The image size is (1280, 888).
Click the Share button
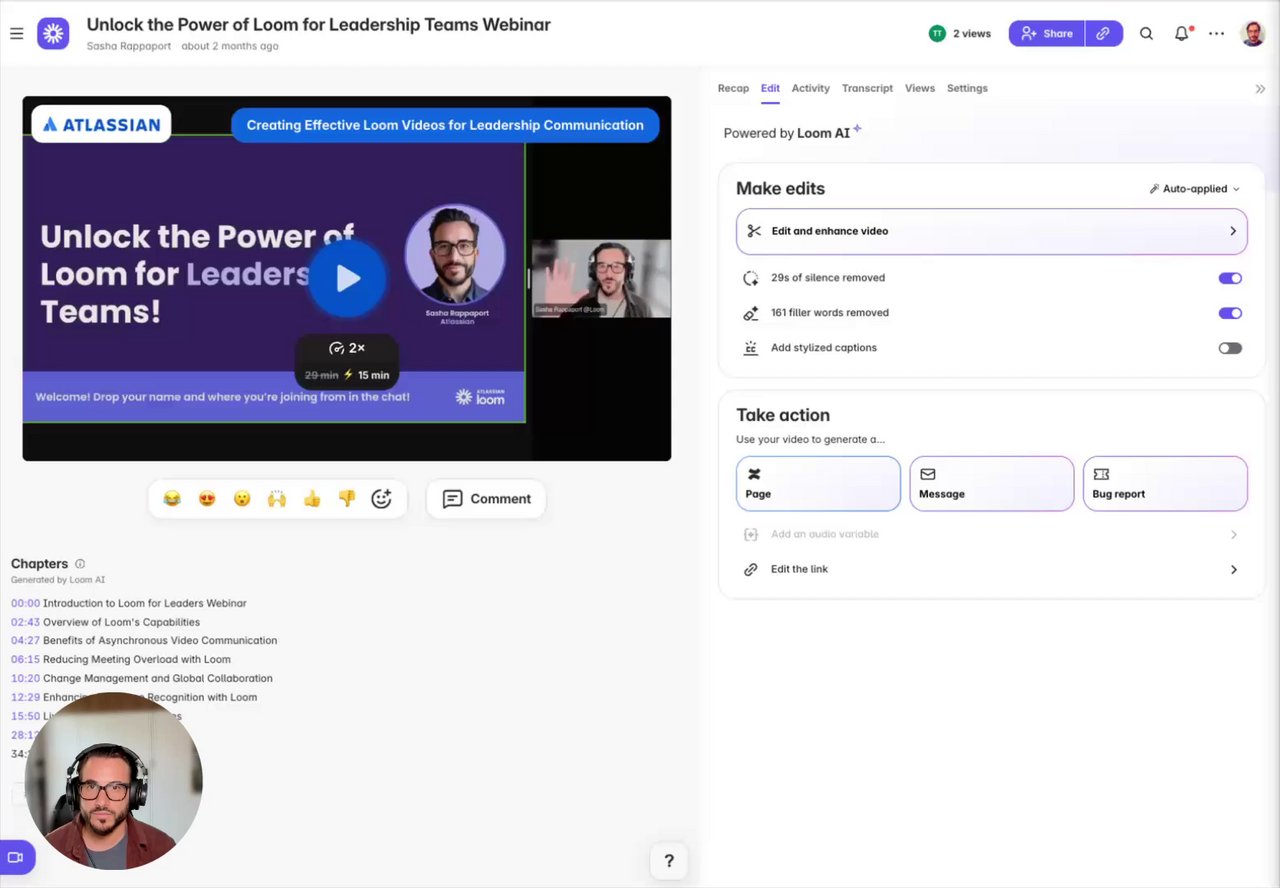(1046, 33)
